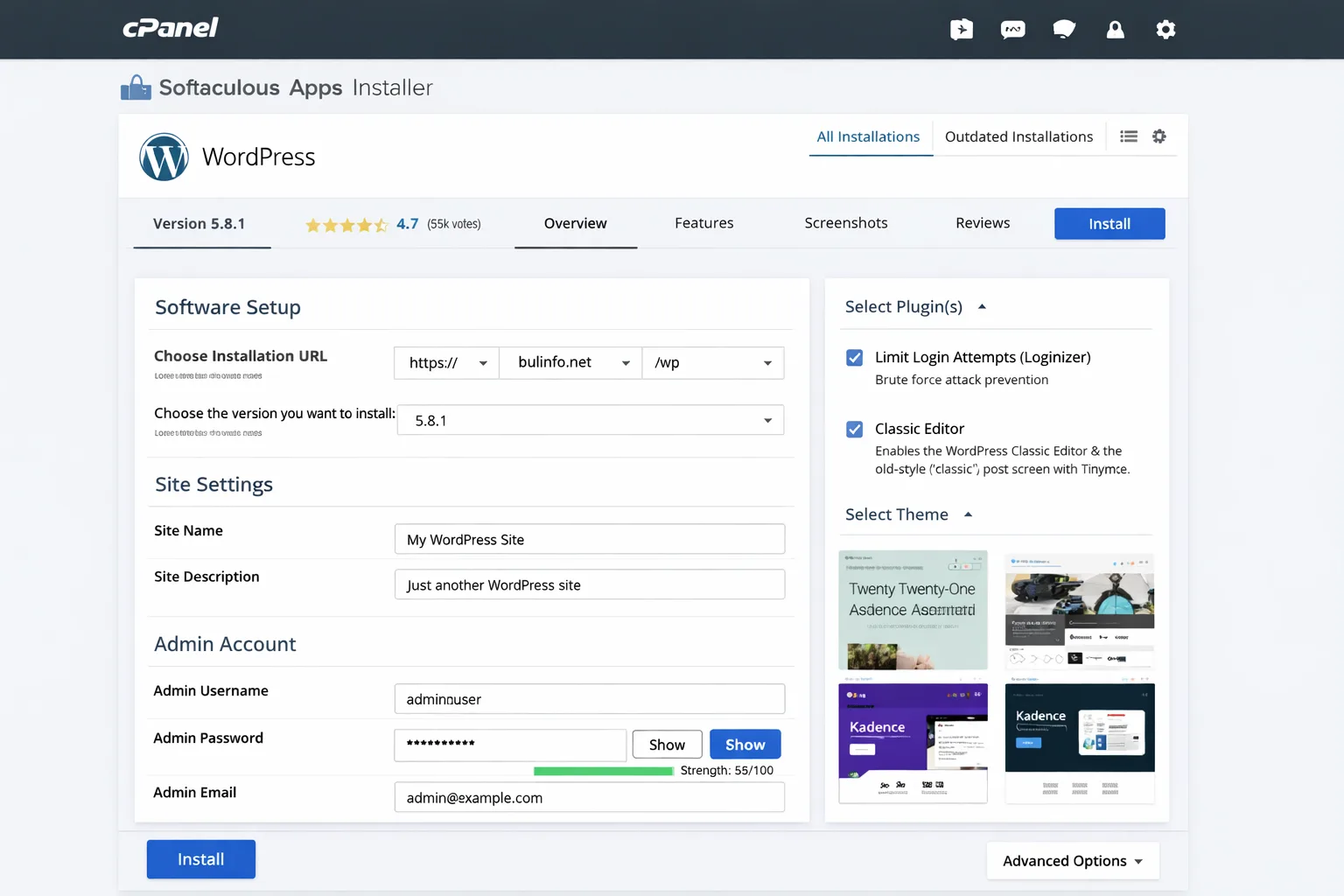
Task: Click the Admin Email field
Action: pos(590,797)
